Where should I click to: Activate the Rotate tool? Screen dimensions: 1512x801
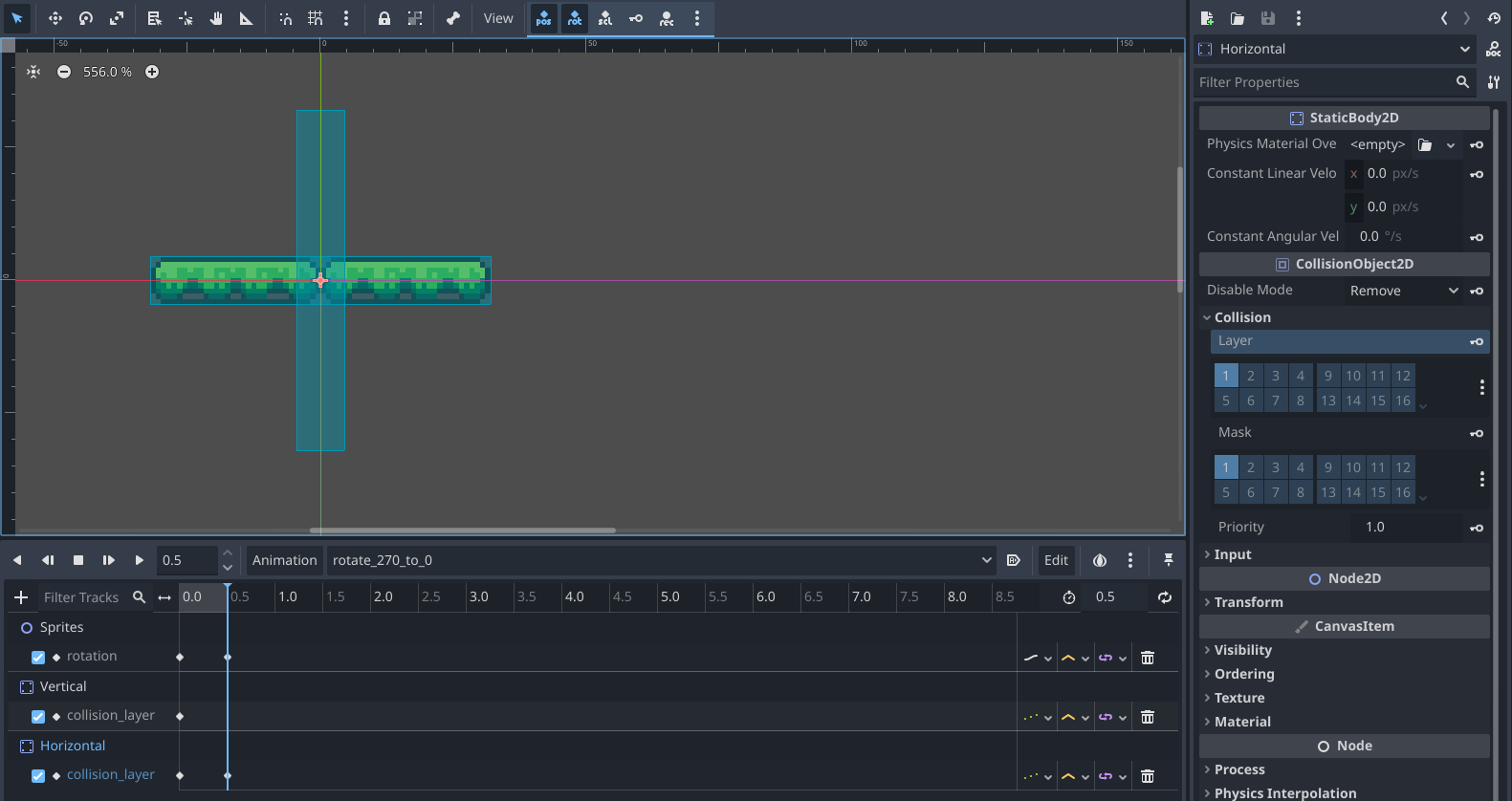[x=86, y=18]
